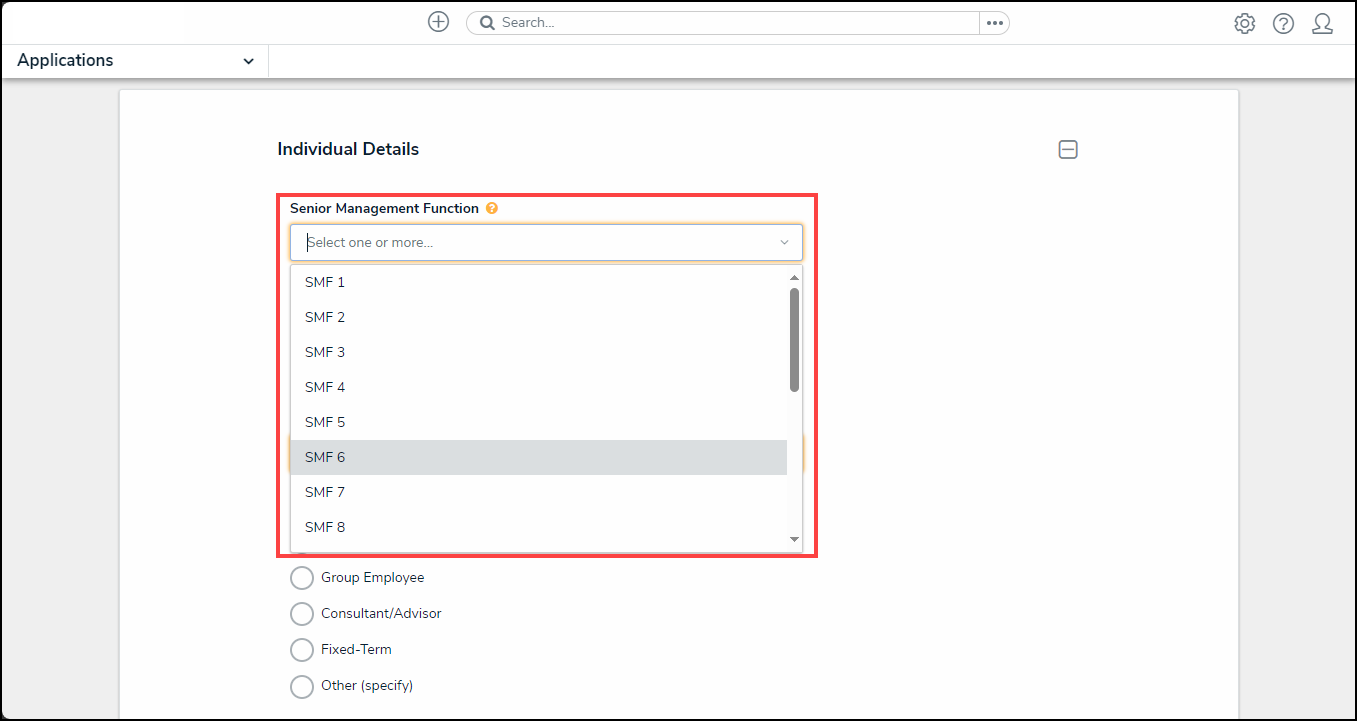Collapse the Individual Details section

coord(1068,149)
